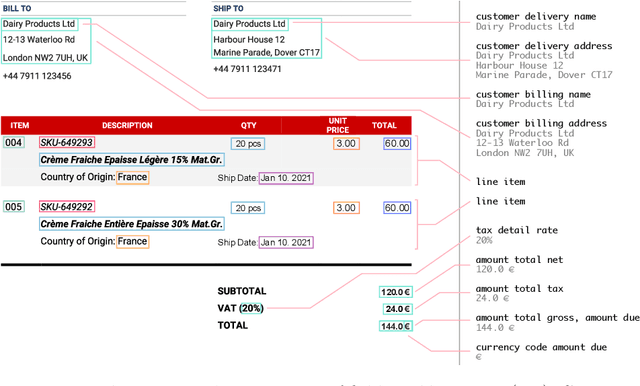
Task: Click the TOTAL label below VAT
Action: pyautogui.click(x=233, y=326)
